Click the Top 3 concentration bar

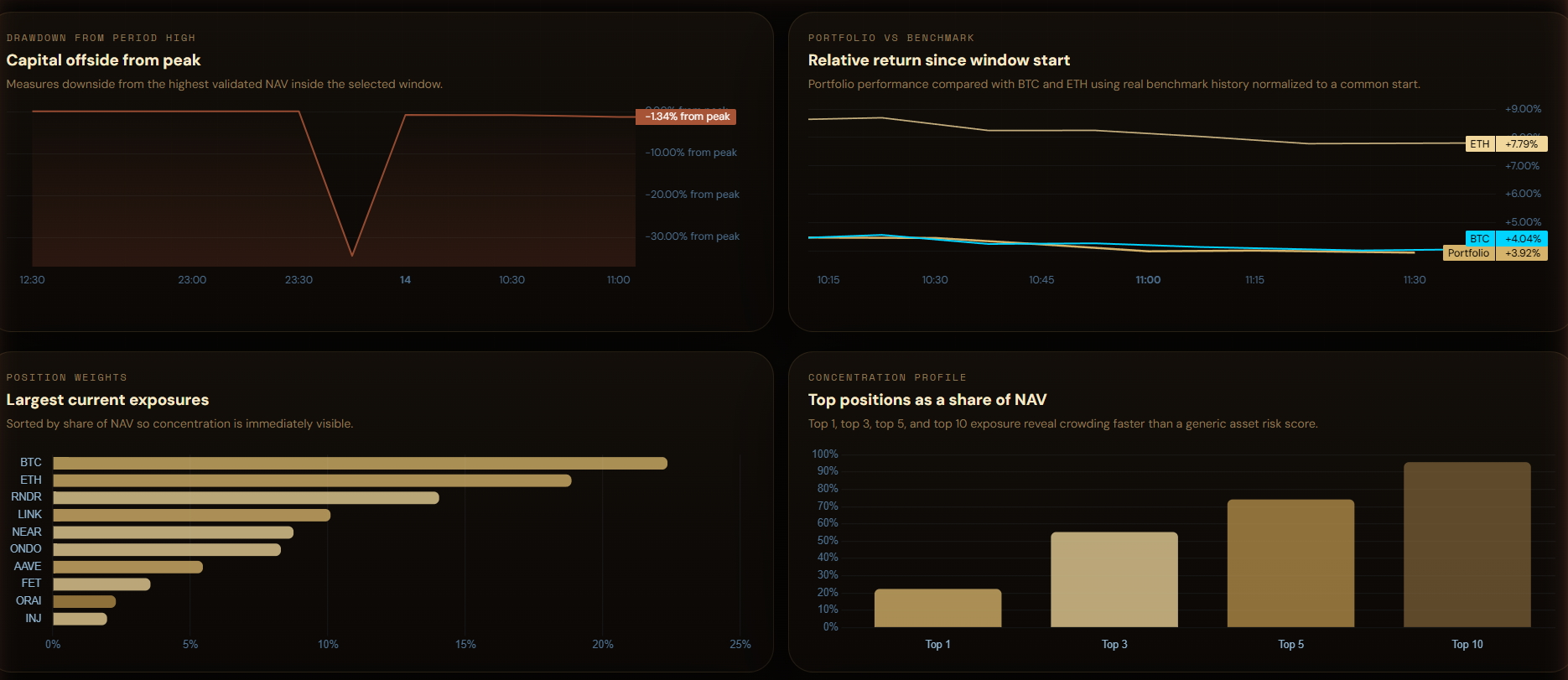(x=1114, y=579)
